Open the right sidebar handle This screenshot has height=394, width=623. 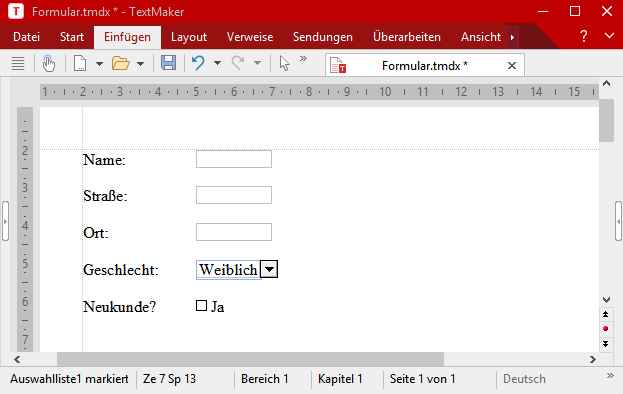coord(618,221)
